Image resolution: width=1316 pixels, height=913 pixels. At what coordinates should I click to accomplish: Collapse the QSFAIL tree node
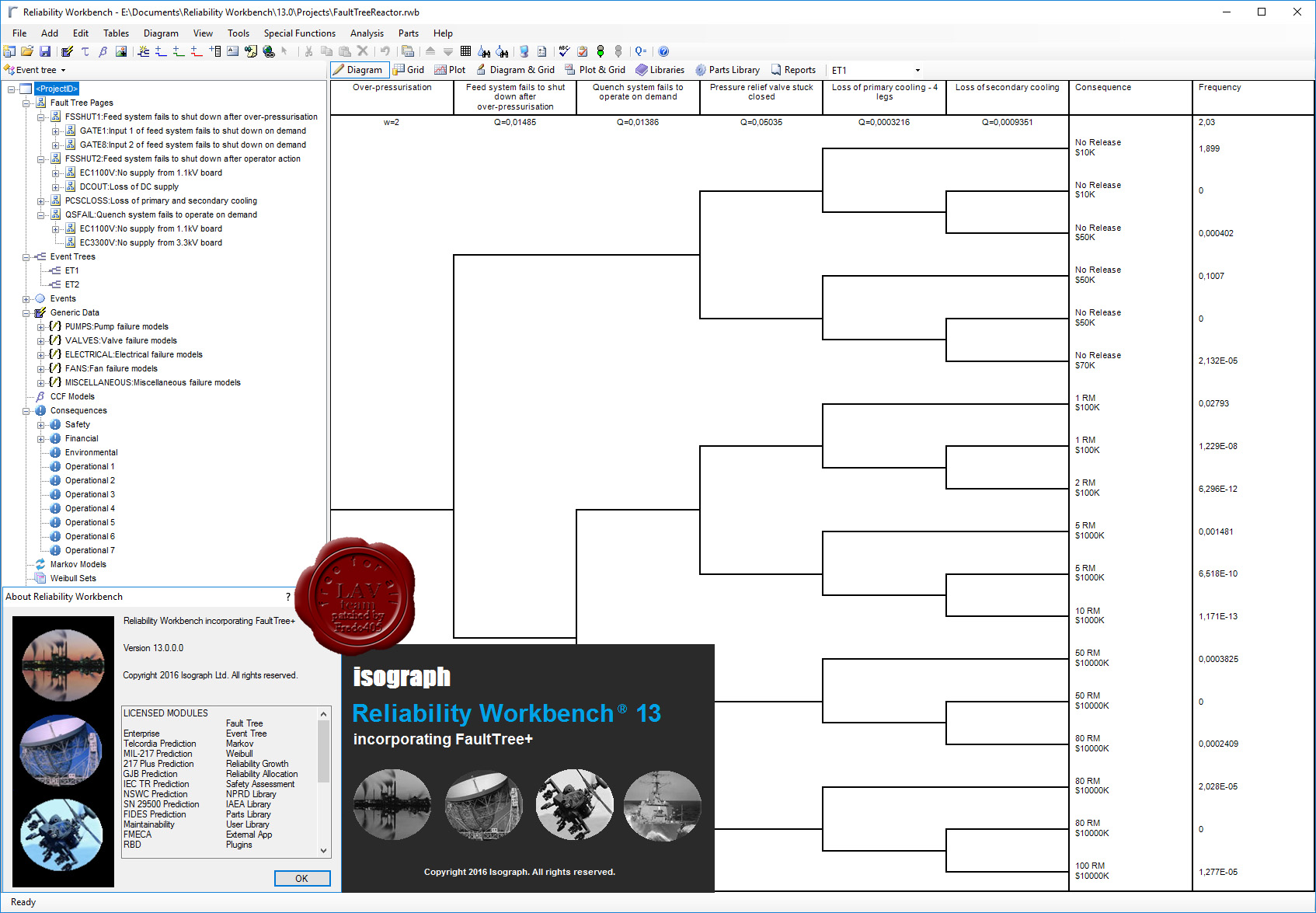tap(41, 214)
